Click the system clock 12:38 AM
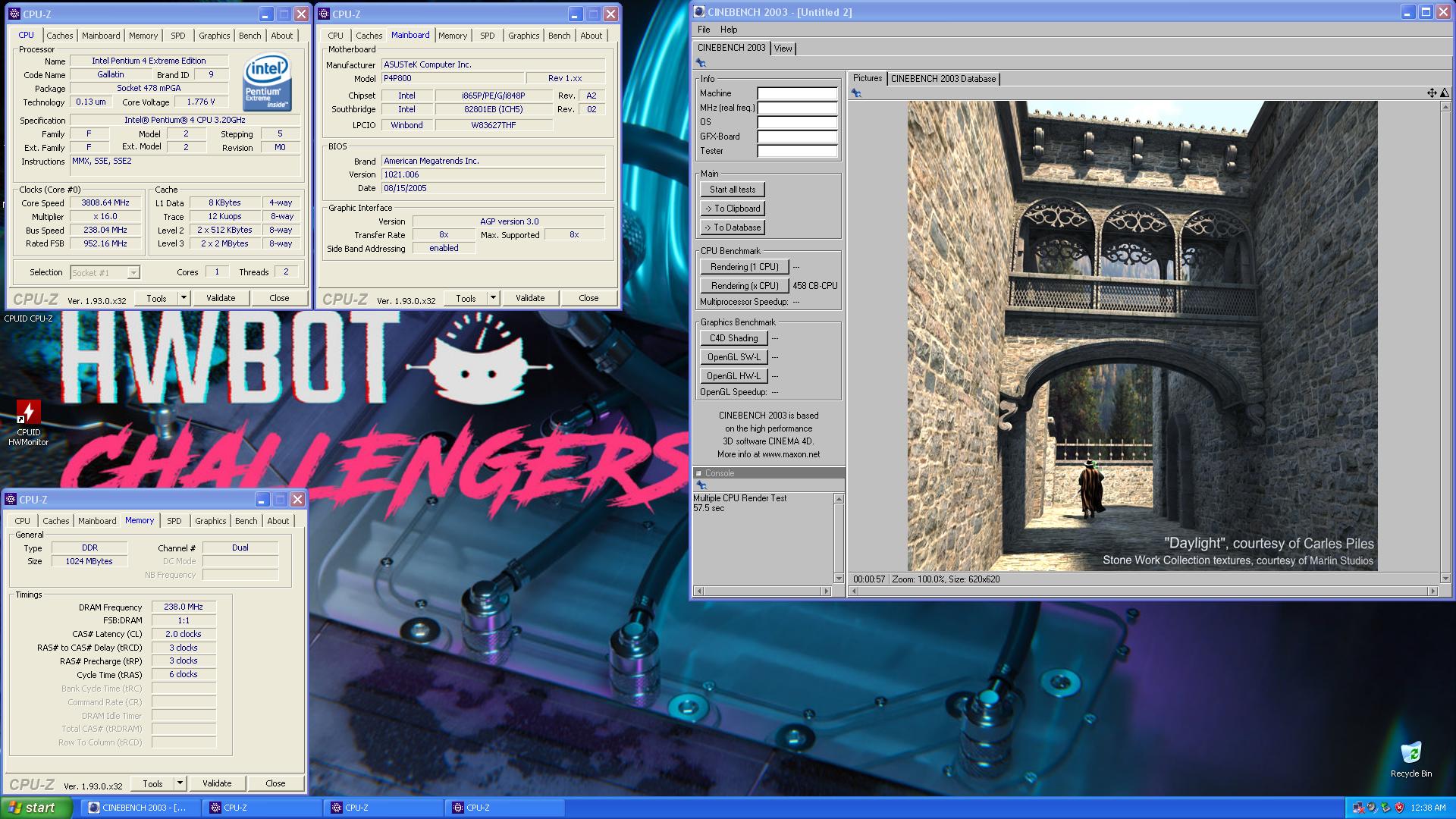This screenshot has width=1456, height=819. point(1429,808)
